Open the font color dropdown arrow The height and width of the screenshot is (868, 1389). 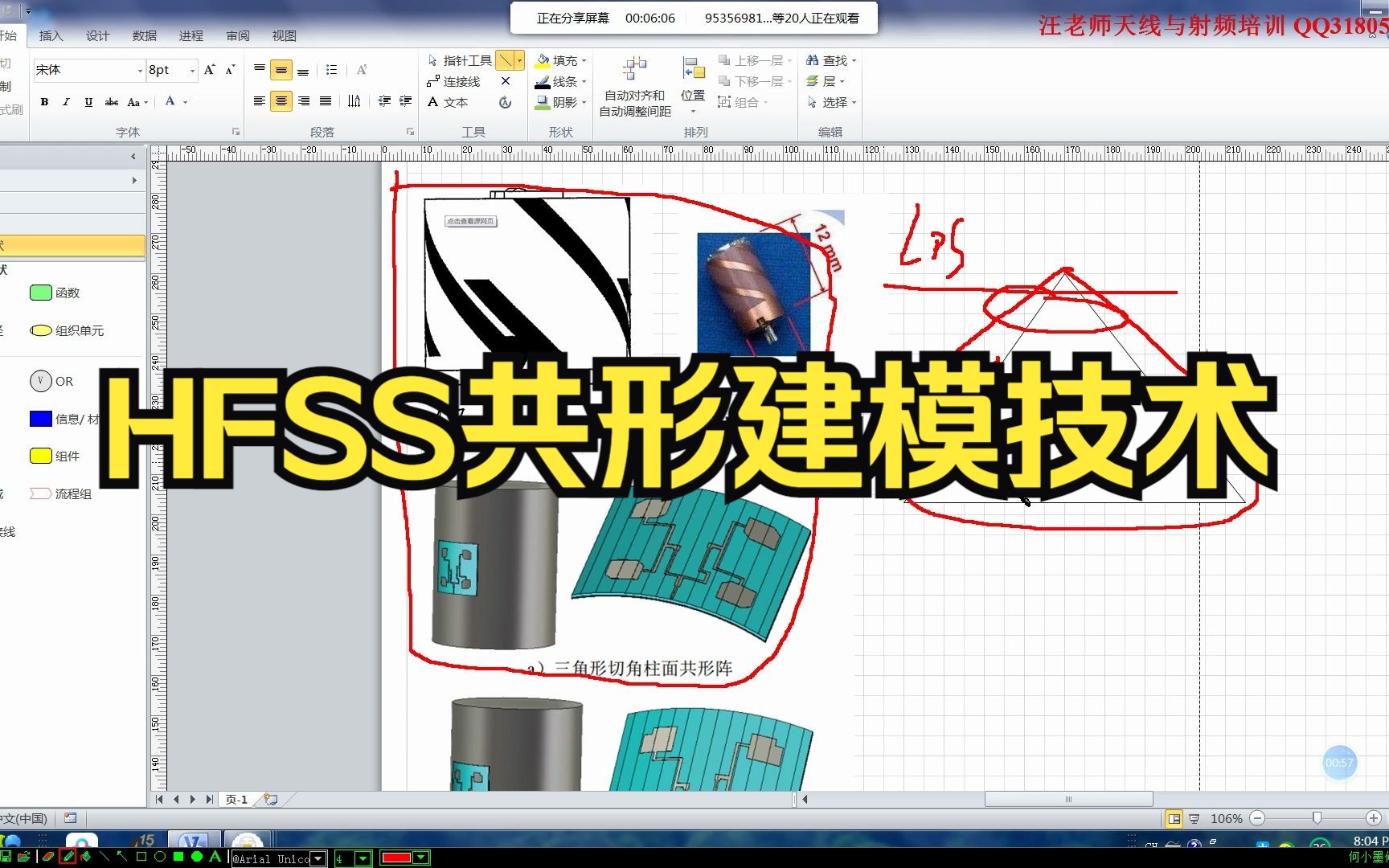point(186,102)
